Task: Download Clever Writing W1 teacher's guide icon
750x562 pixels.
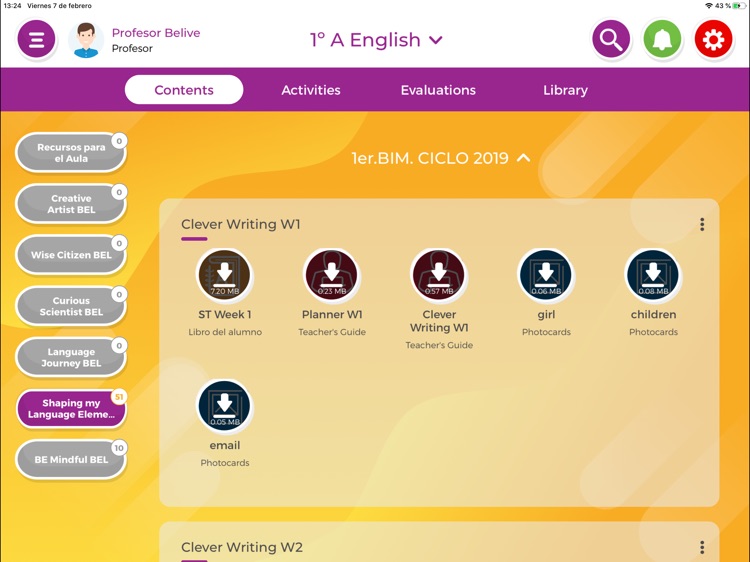Action: coord(439,275)
